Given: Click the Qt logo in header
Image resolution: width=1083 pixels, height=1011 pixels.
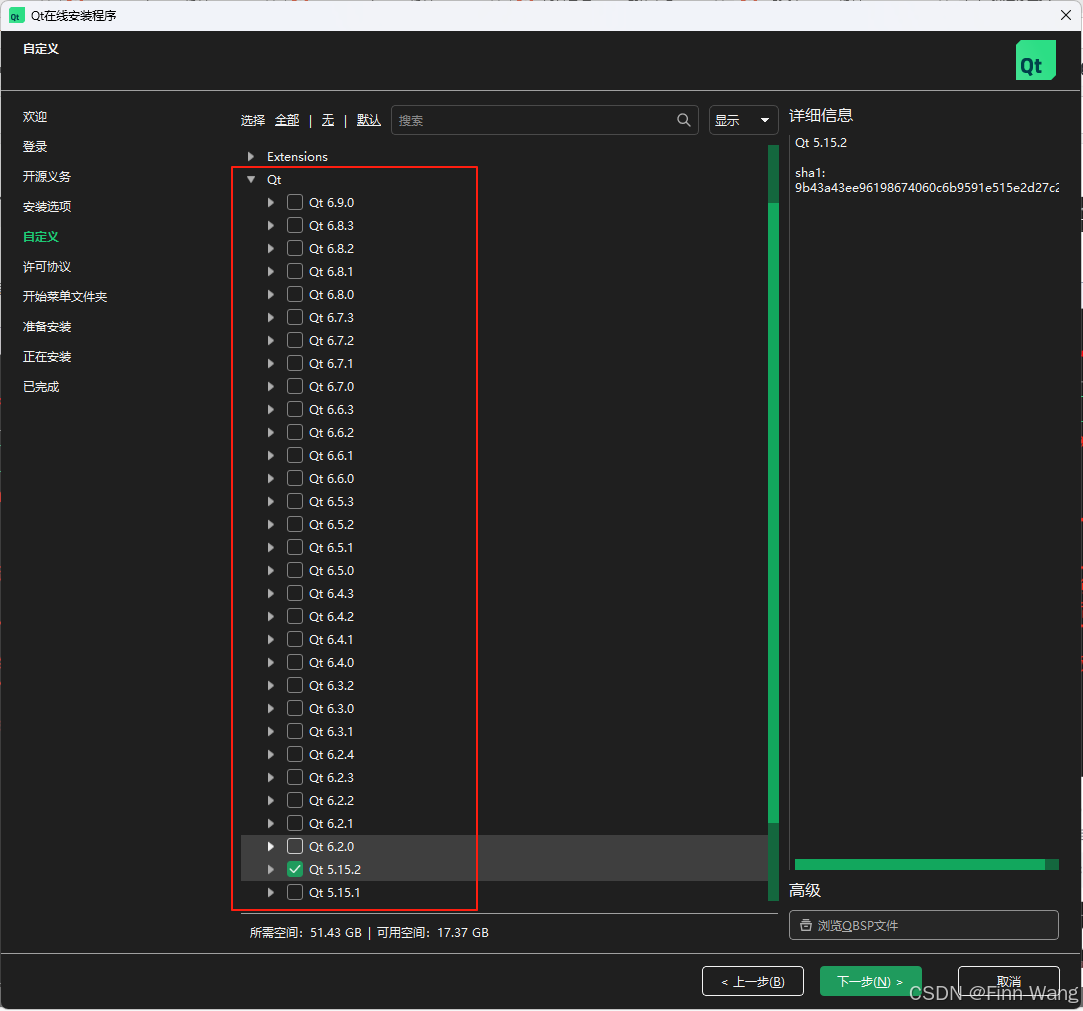Looking at the screenshot, I should 1035,60.
